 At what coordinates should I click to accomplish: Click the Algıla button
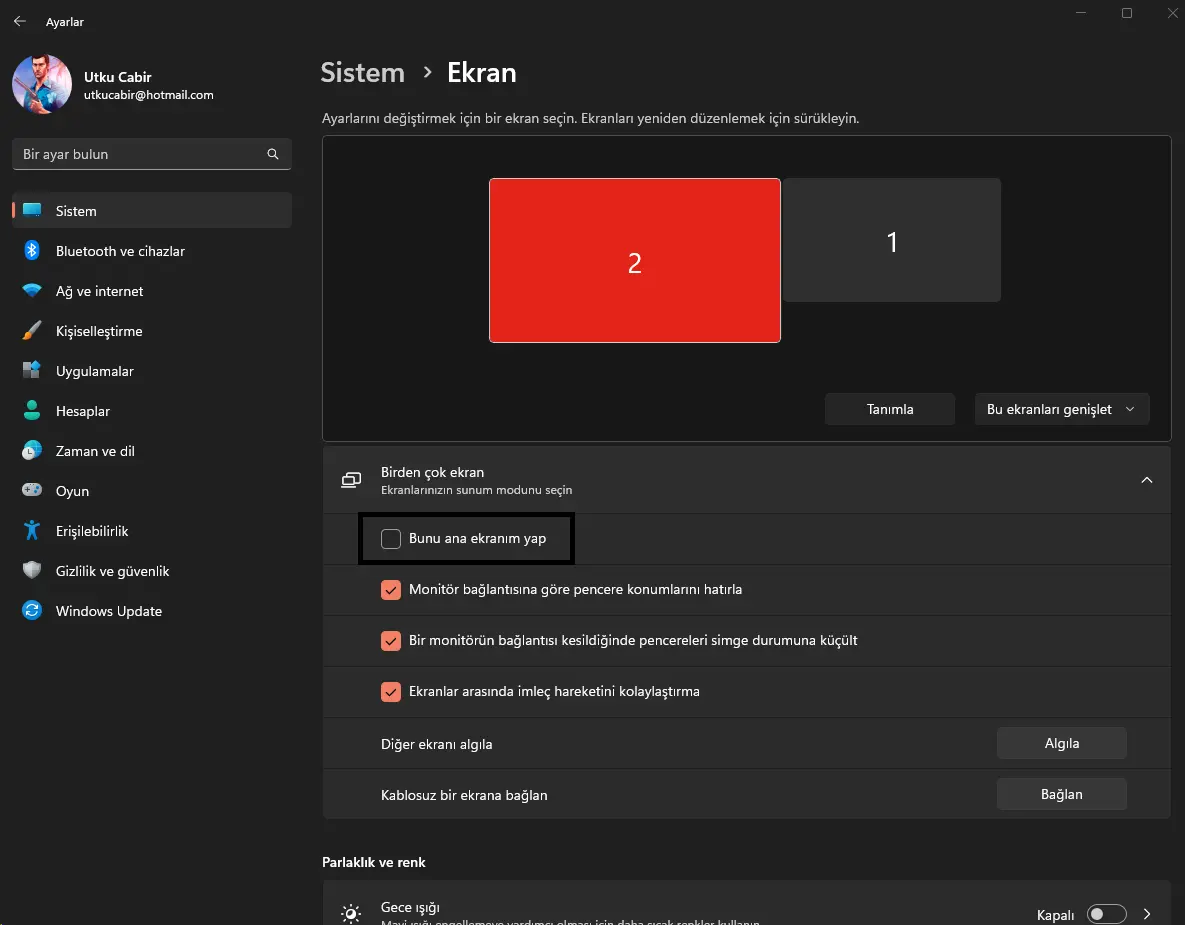(x=1062, y=743)
